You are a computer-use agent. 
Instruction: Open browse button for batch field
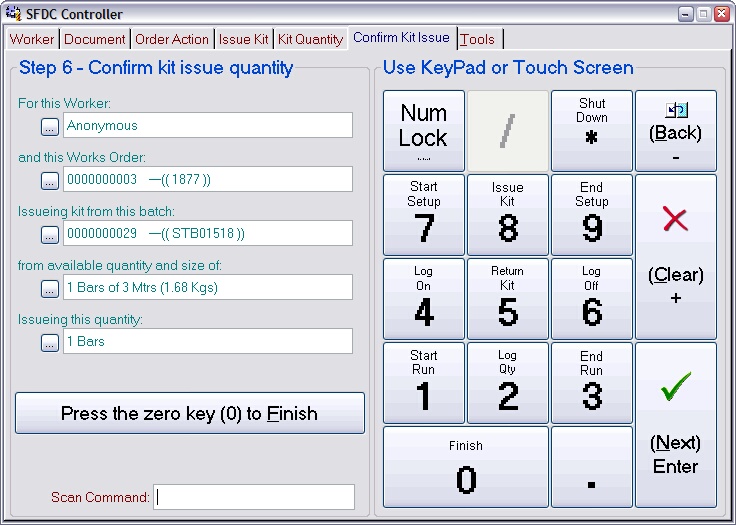coord(50,234)
